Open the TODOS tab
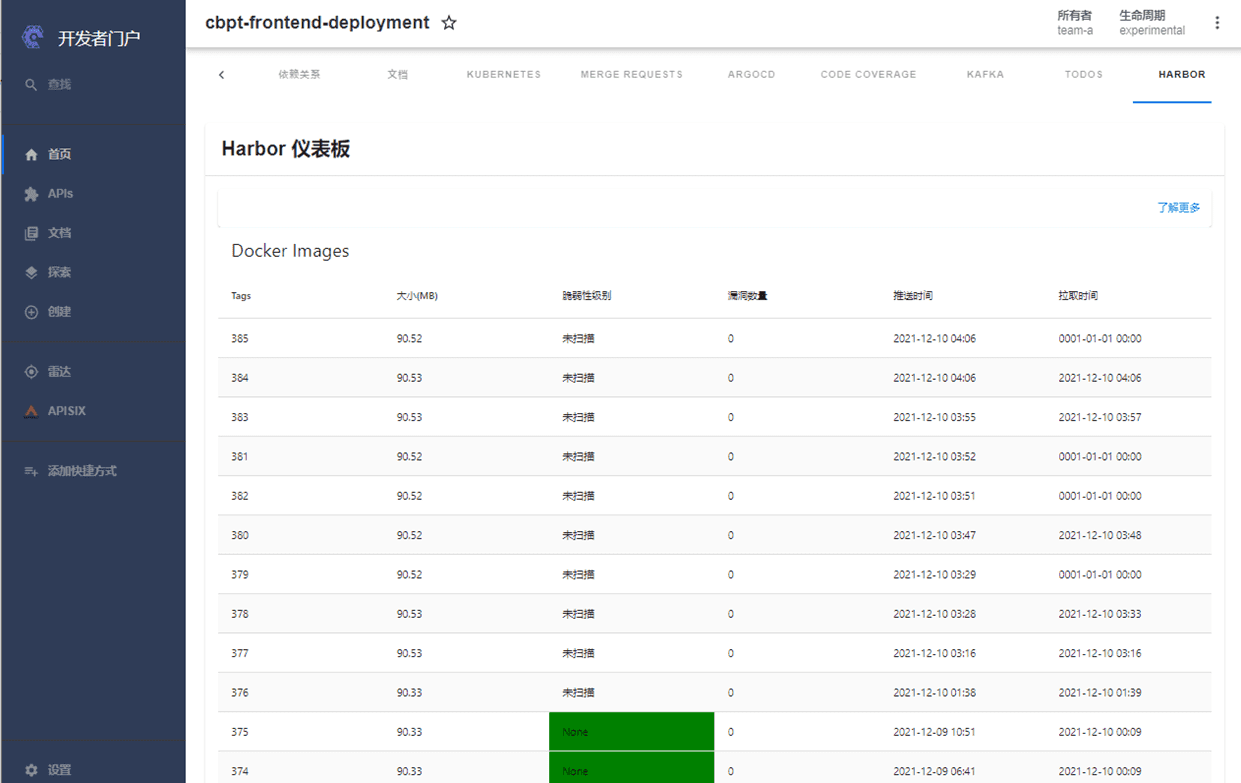This screenshot has width=1241, height=783. pos(1084,75)
